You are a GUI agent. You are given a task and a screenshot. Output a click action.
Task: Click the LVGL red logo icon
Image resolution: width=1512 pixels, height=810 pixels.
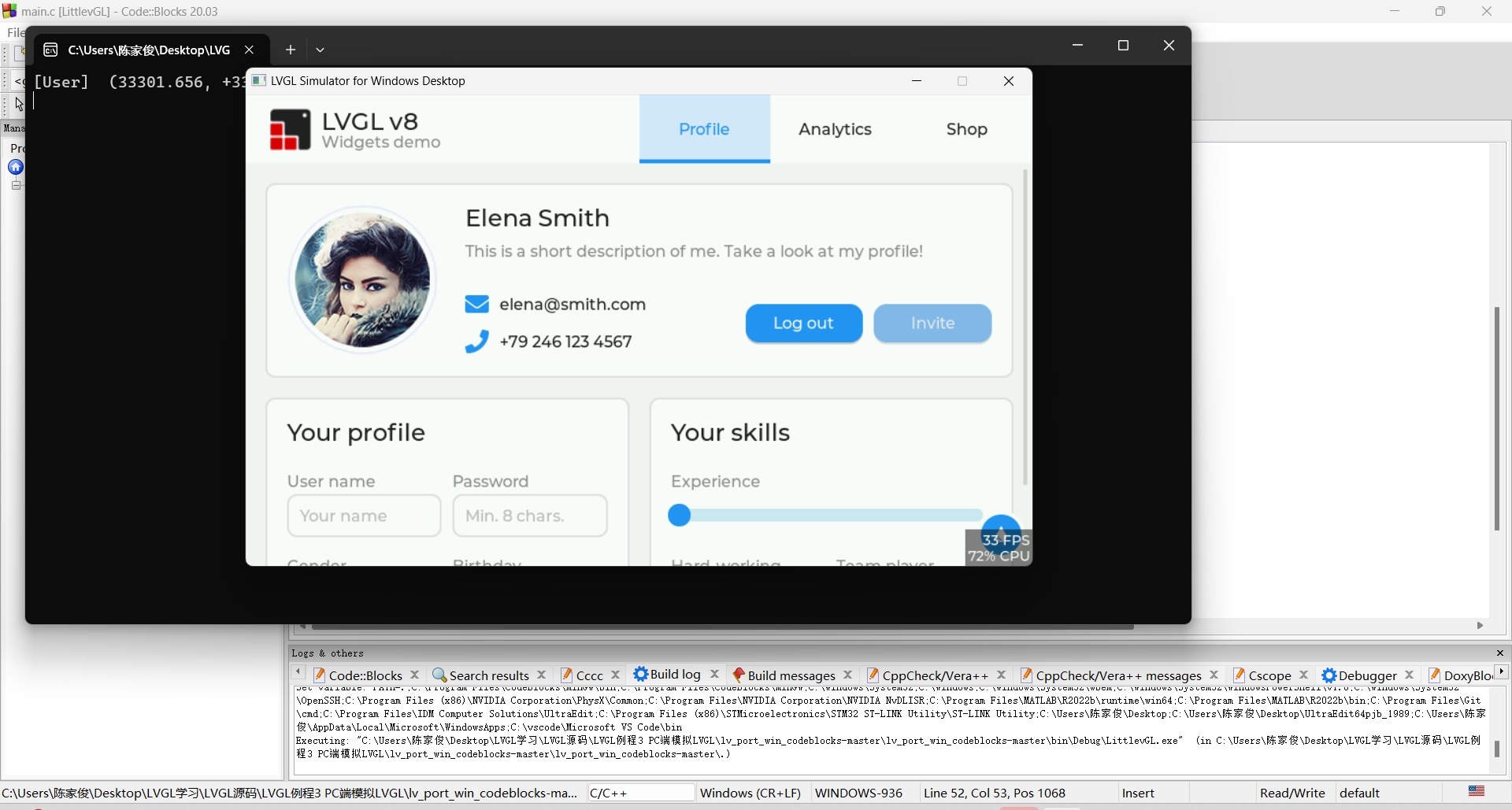pyautogui.click(x=290, y=129)
